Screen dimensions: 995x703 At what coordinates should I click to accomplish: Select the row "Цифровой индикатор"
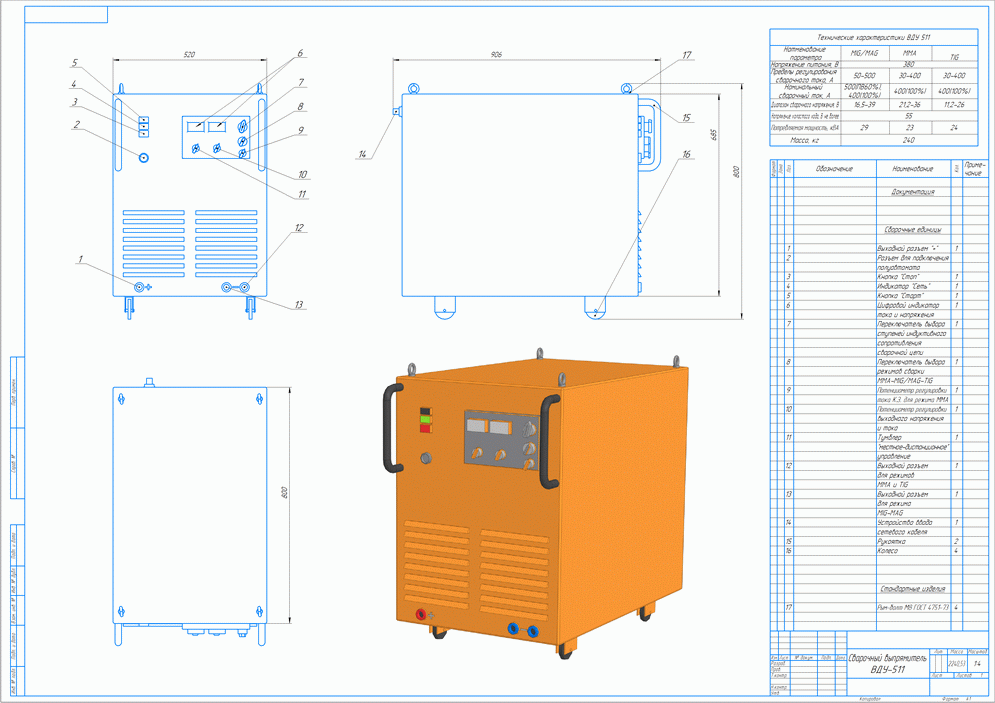pyautogui.click(x=879, y=305)
